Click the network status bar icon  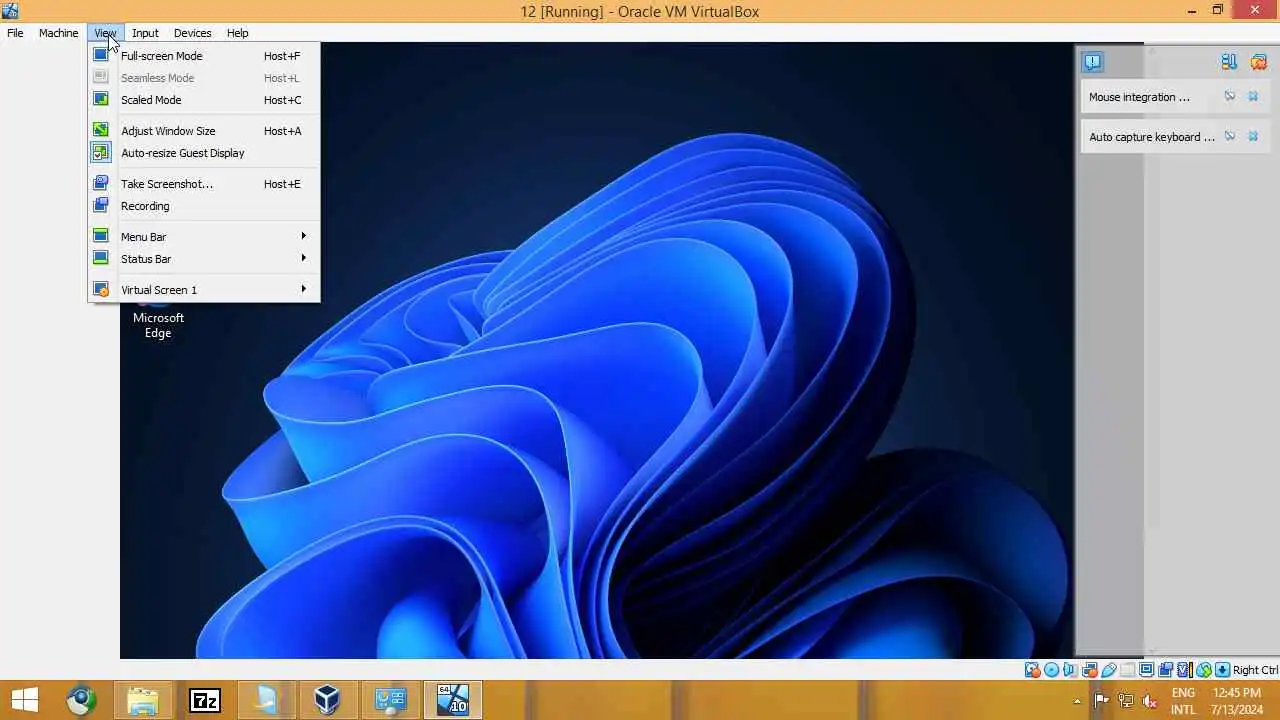pos(1089,670)
